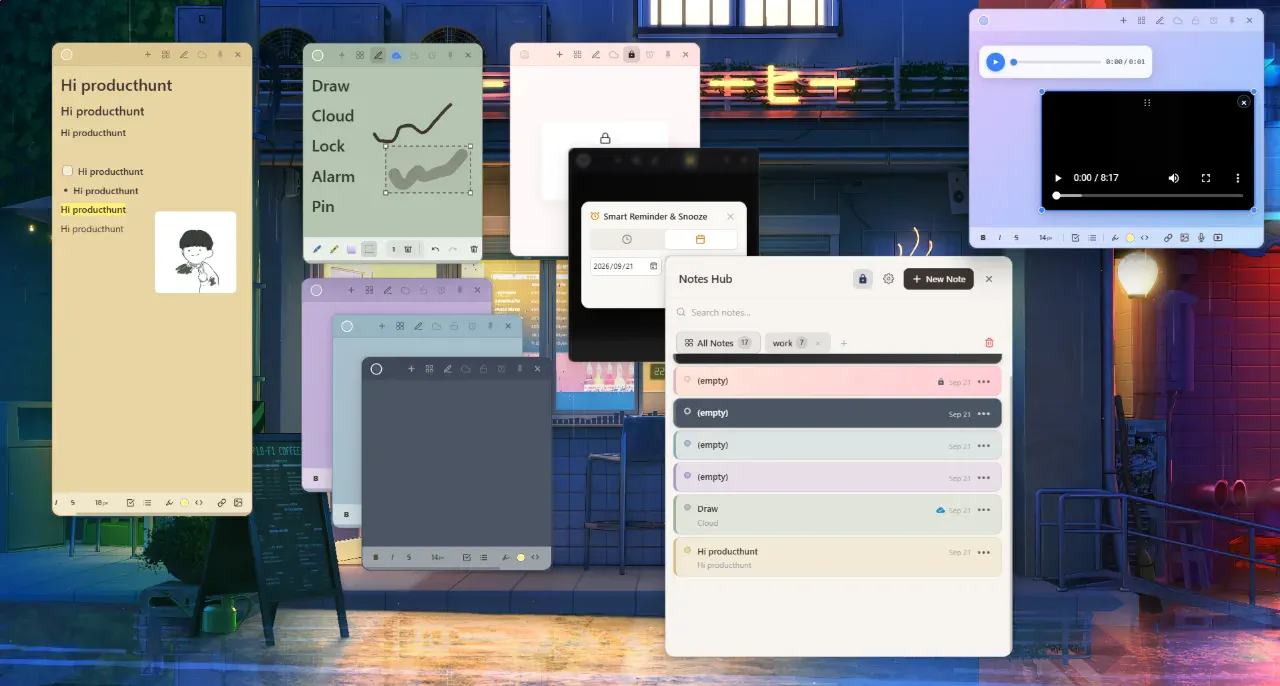The image size is (1280, 686).
Task: Open Notes Hub settings gear
Action: pyautogui.click(x=888, y=279)
